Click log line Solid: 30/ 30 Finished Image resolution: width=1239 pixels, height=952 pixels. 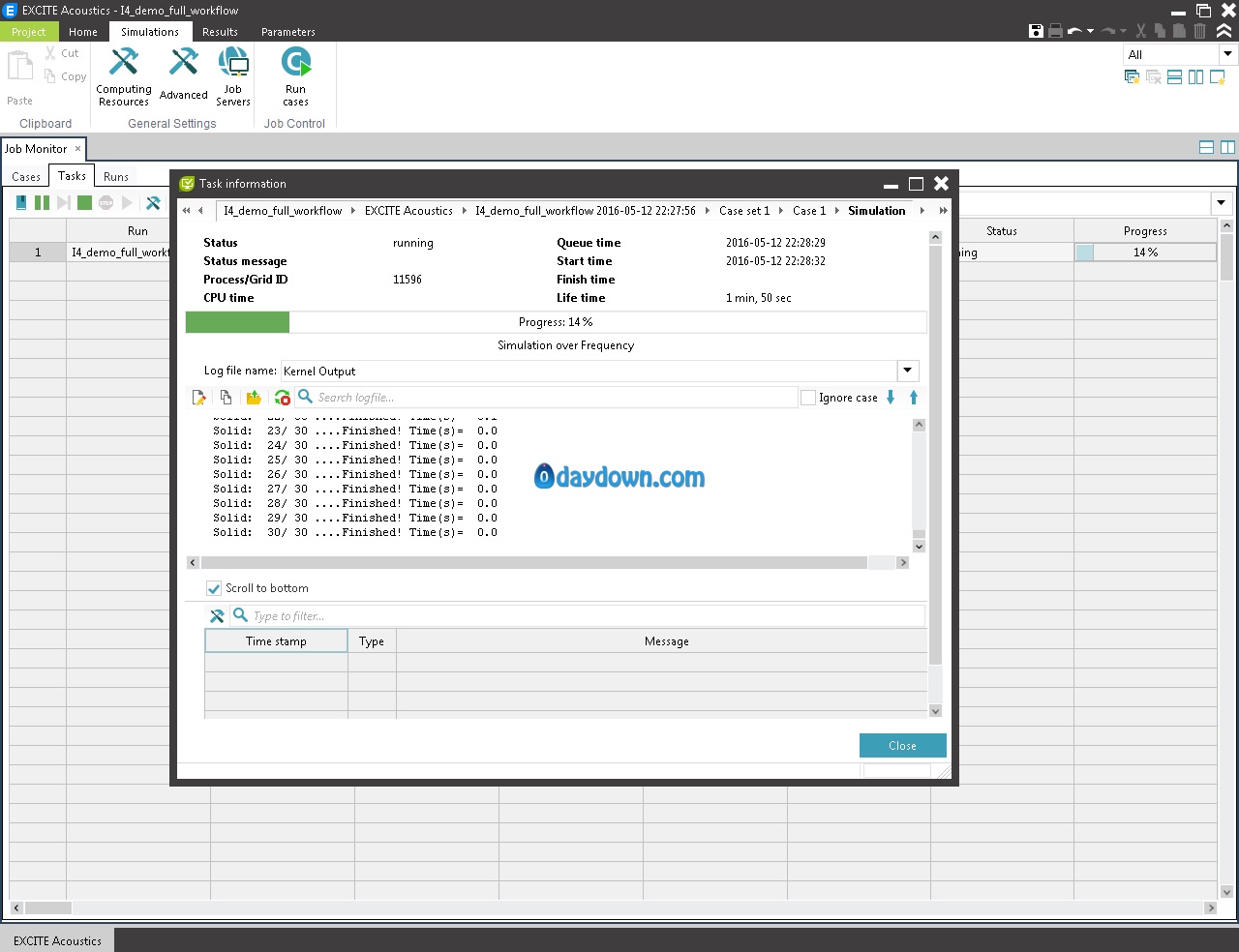tap(355, 532)
